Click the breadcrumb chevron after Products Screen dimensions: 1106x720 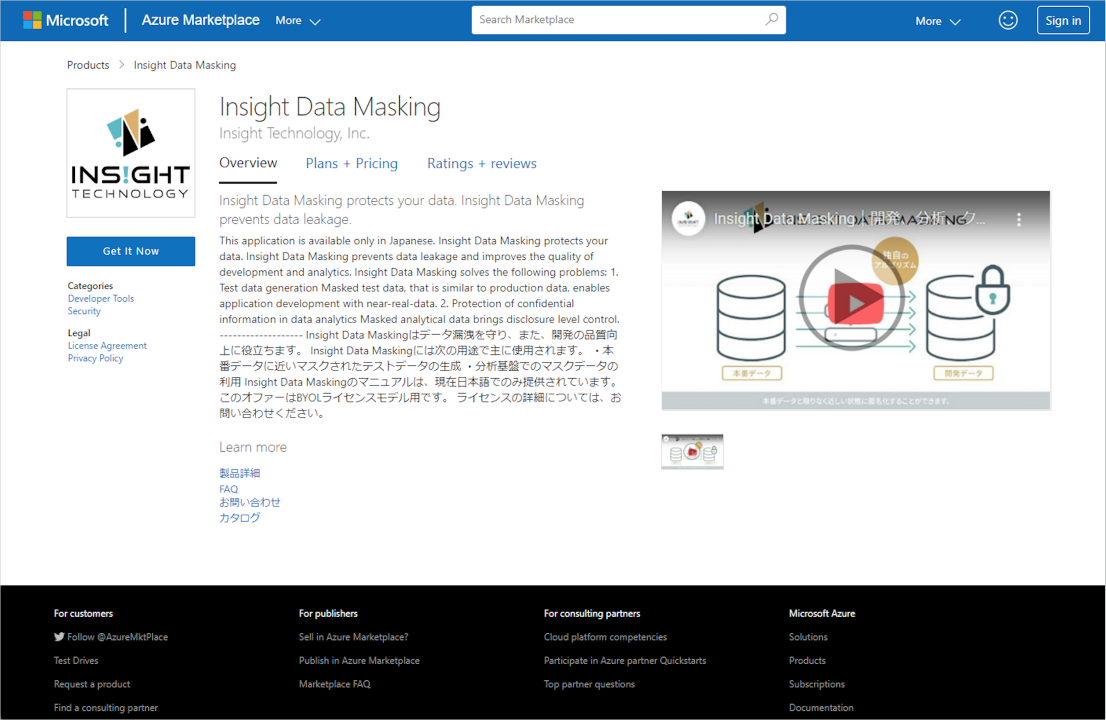pyautogui.click(x=121, y=65)
